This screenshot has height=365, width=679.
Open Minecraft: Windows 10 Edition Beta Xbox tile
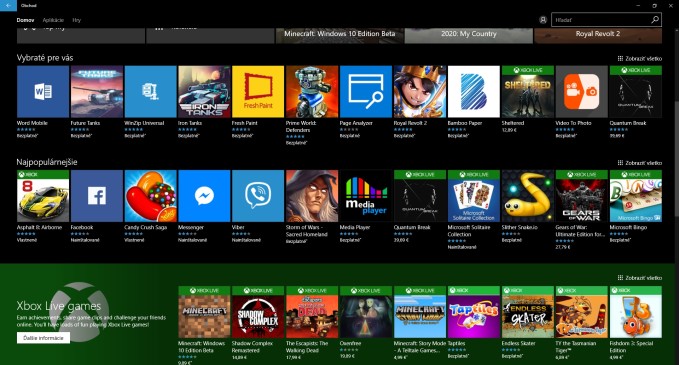[204, 312]
